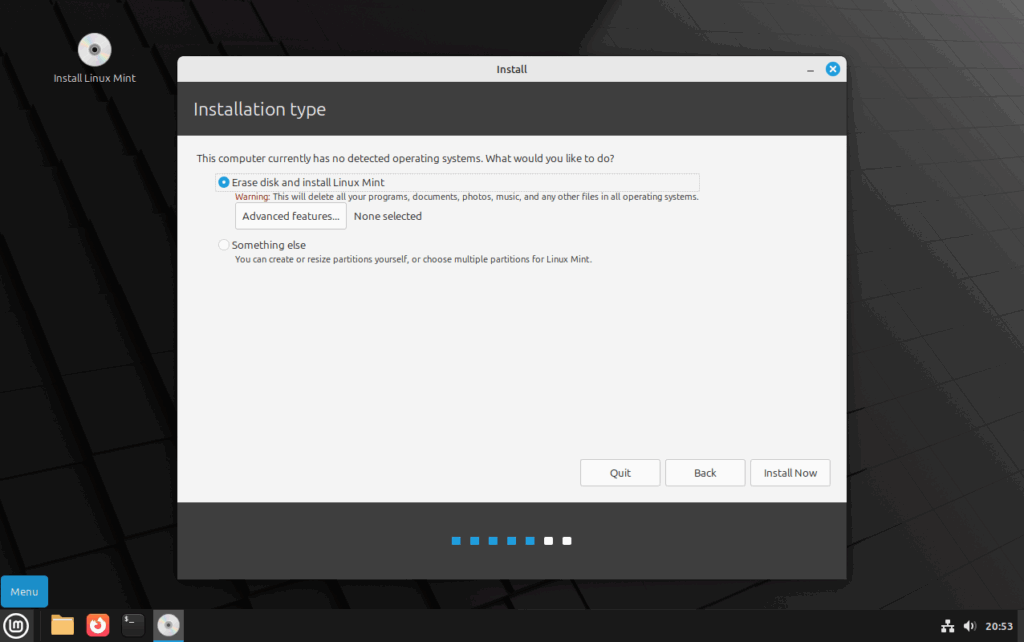Minimize the Install window
This screenshot has height=642, width=1024.
[x=810, y=69]
